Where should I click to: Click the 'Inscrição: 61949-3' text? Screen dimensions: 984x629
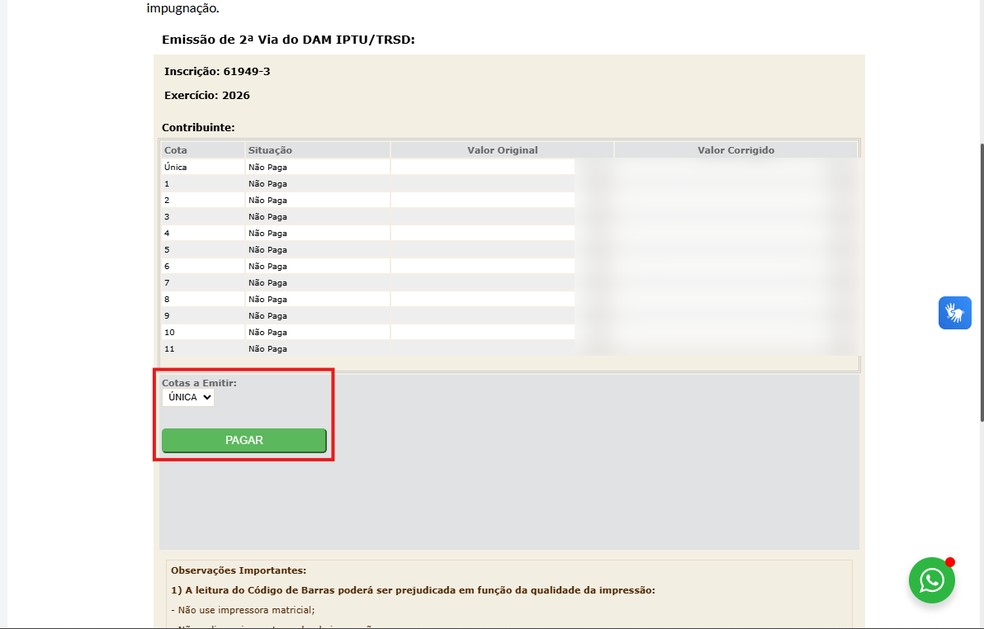click(217, 72)
